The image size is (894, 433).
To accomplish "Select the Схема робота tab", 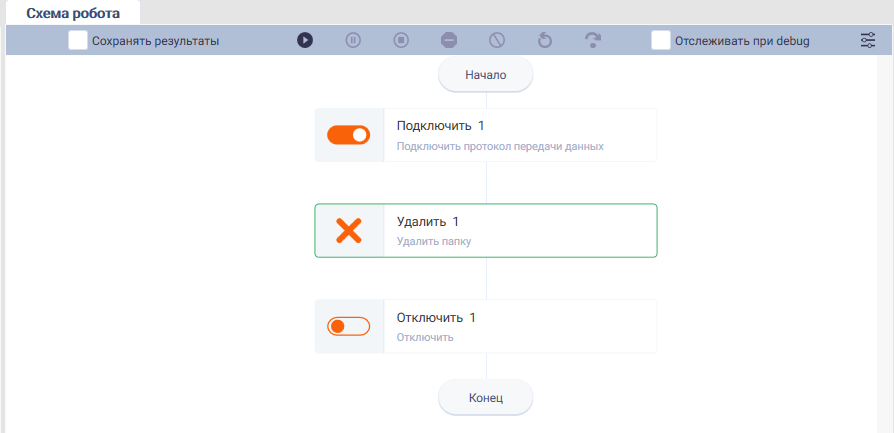I will coord(73,14).
